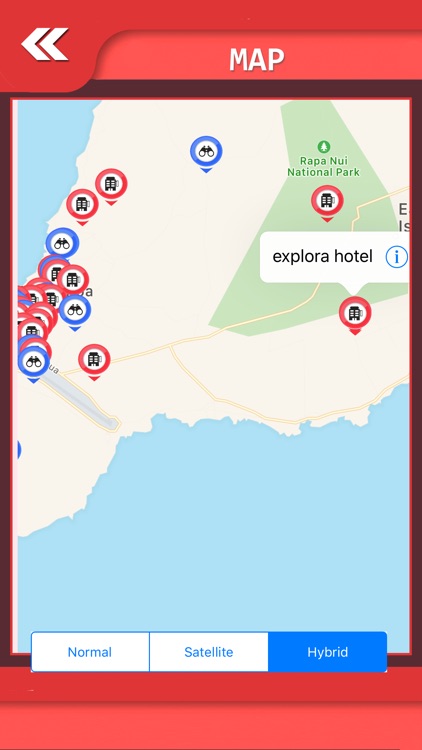
Task: Select the Hybrid map mode
Action: [327, 652]
